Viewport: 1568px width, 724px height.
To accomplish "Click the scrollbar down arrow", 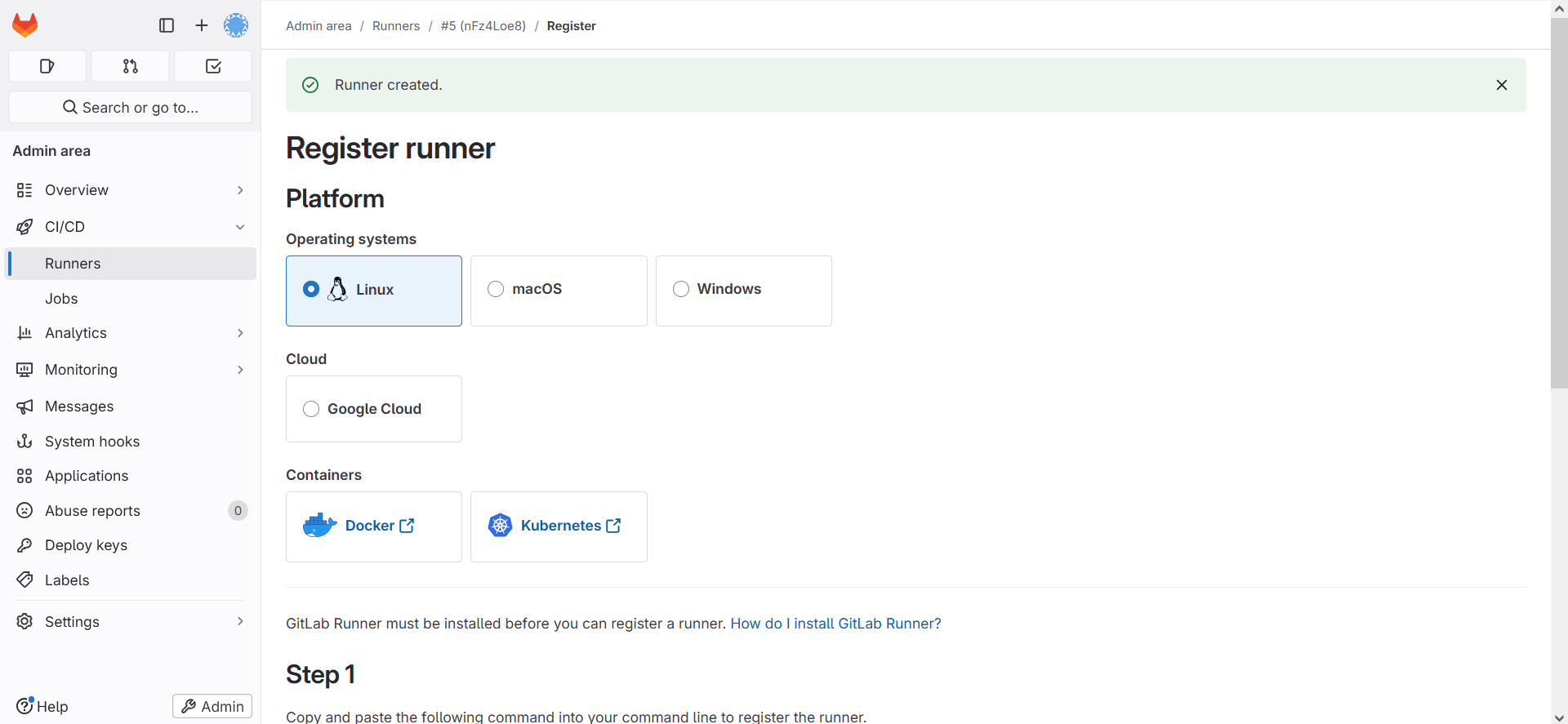I will (x=1559, y=717).
